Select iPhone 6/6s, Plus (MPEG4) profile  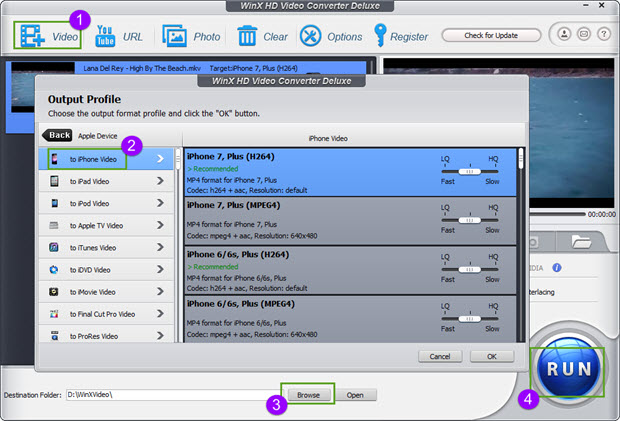(350, 319)
